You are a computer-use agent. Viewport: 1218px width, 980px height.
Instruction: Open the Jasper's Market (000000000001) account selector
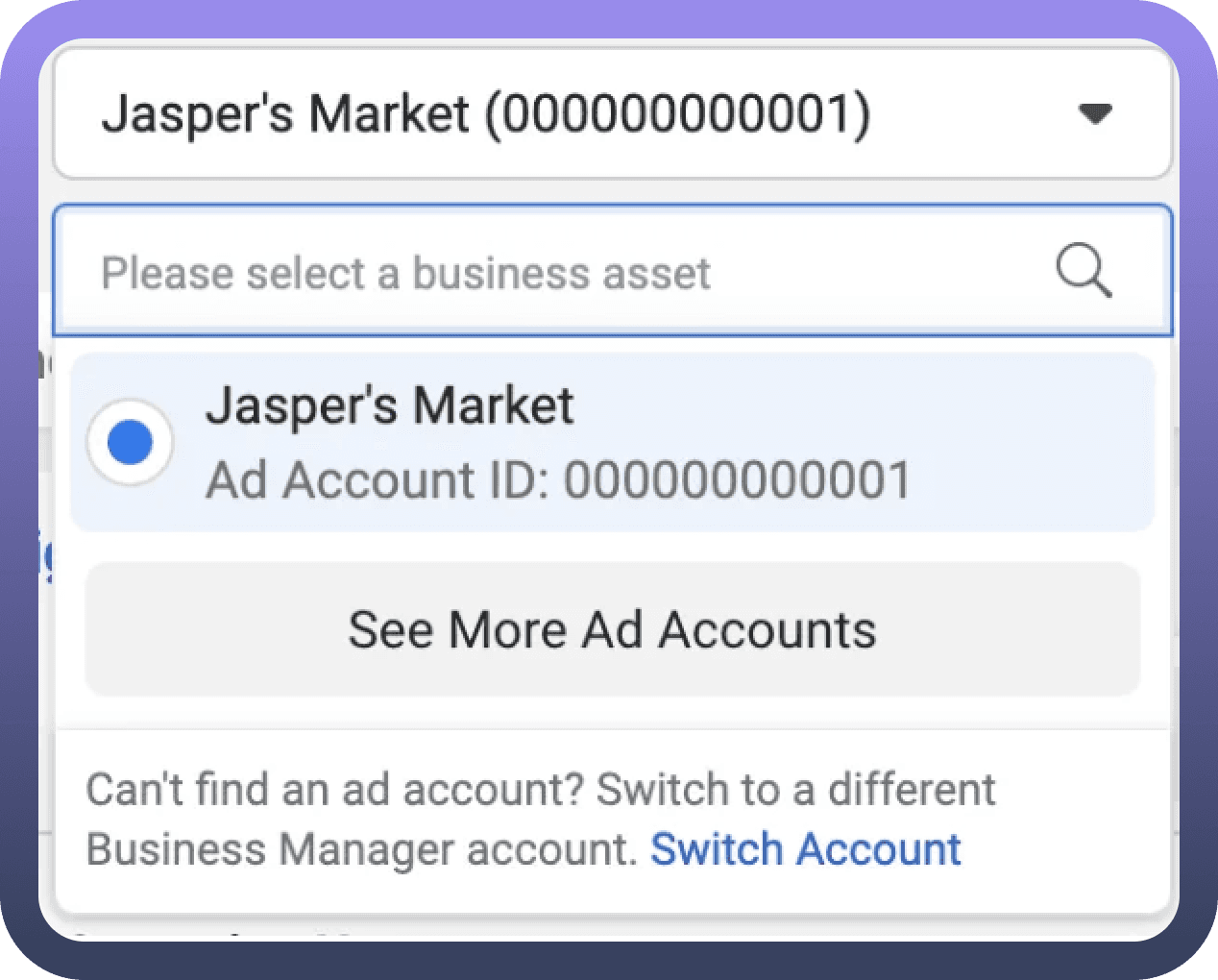[612, 114]
